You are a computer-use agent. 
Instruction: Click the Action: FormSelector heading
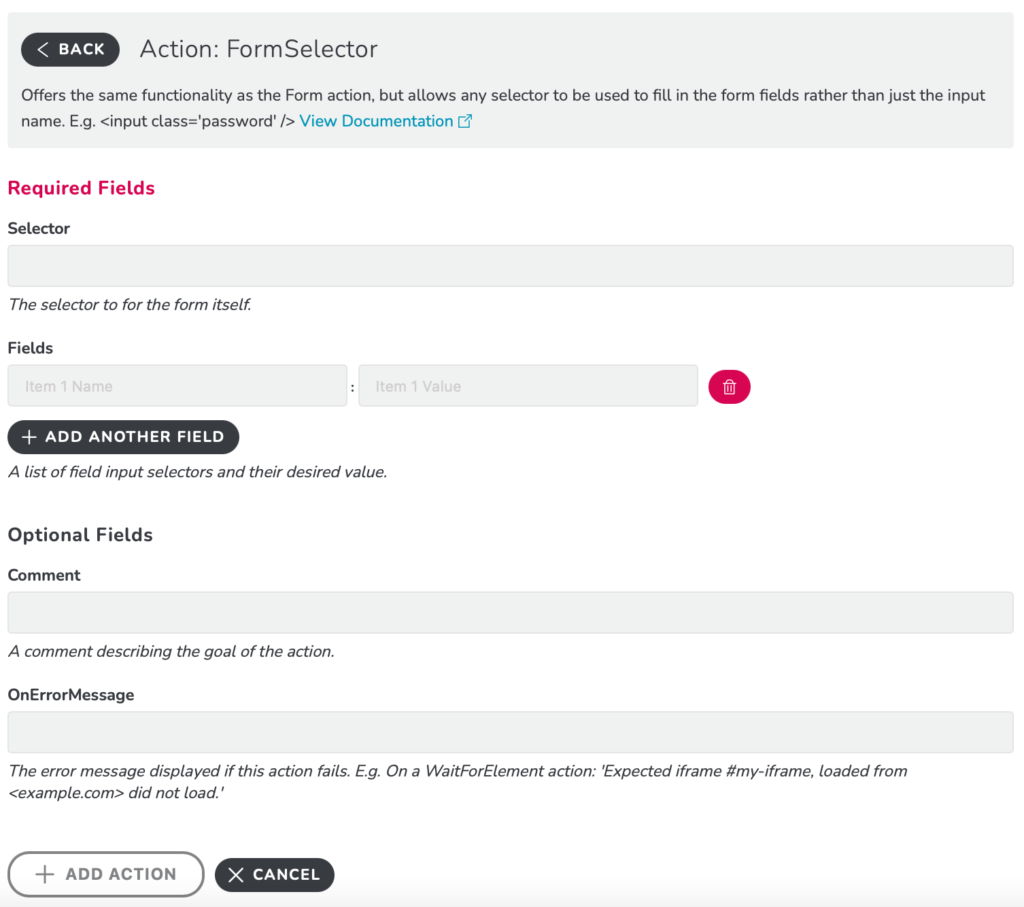coord(259,49)
